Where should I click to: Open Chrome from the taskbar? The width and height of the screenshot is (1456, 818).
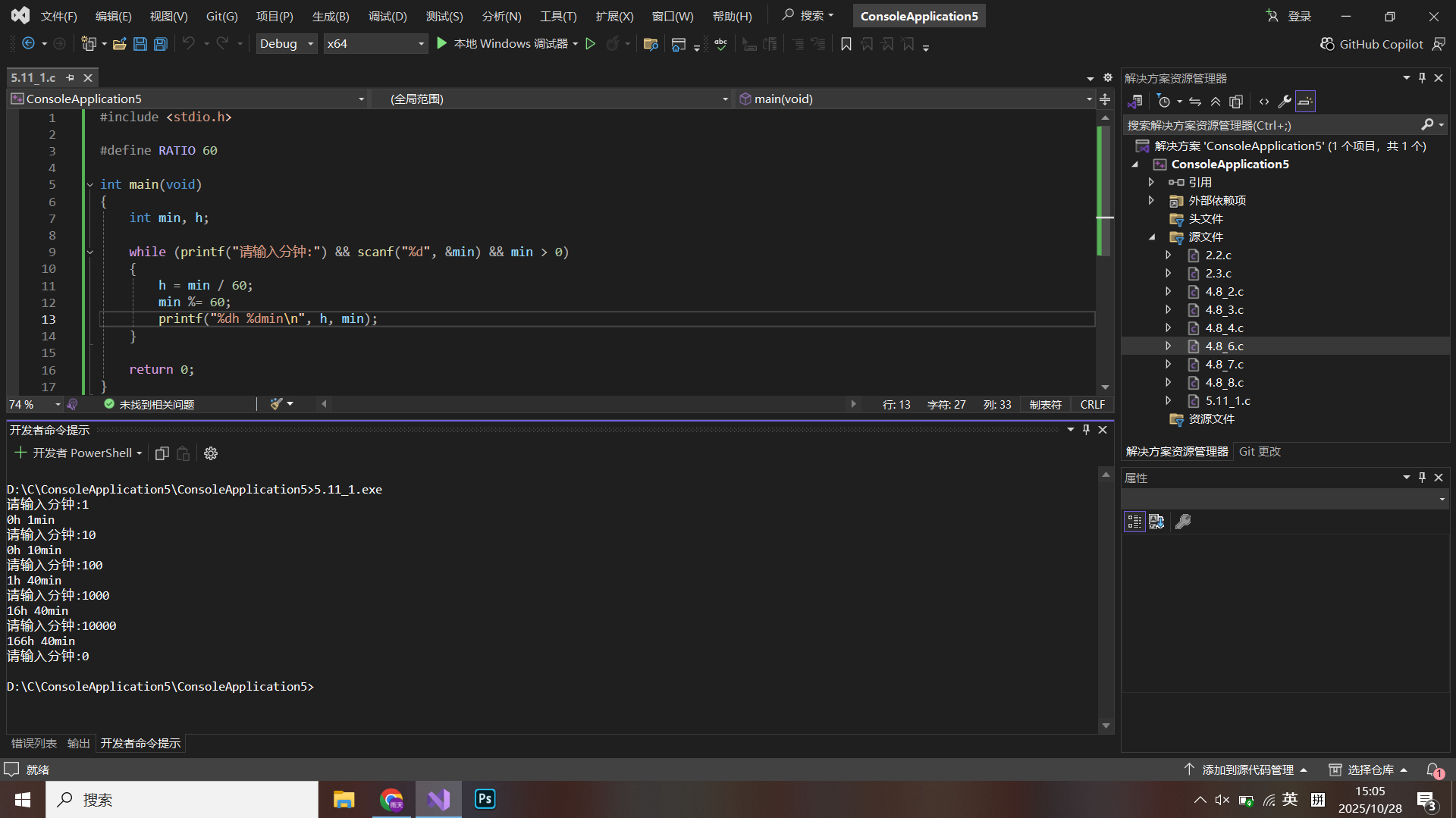(392, 800)
